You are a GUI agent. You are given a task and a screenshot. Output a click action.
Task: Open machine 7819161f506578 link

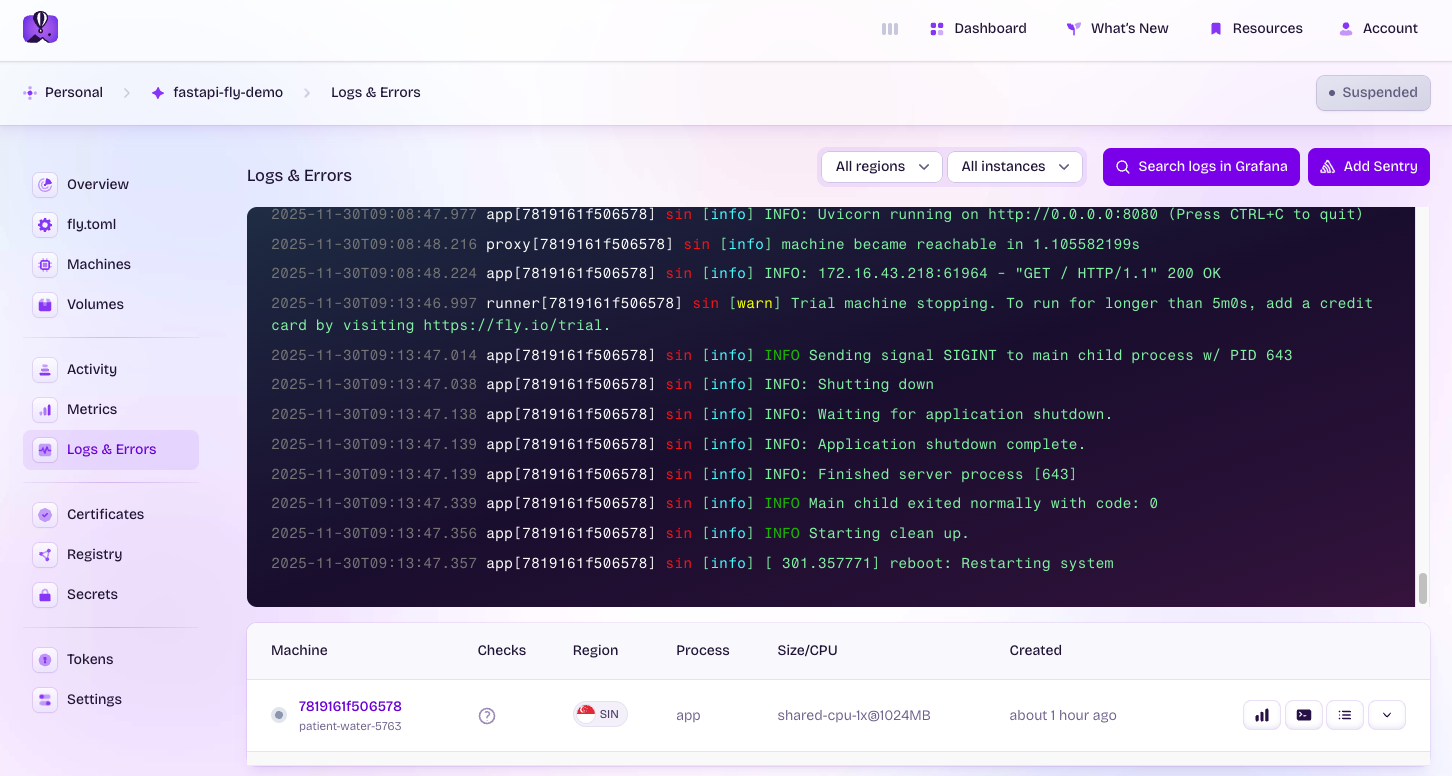click(350, 706)
